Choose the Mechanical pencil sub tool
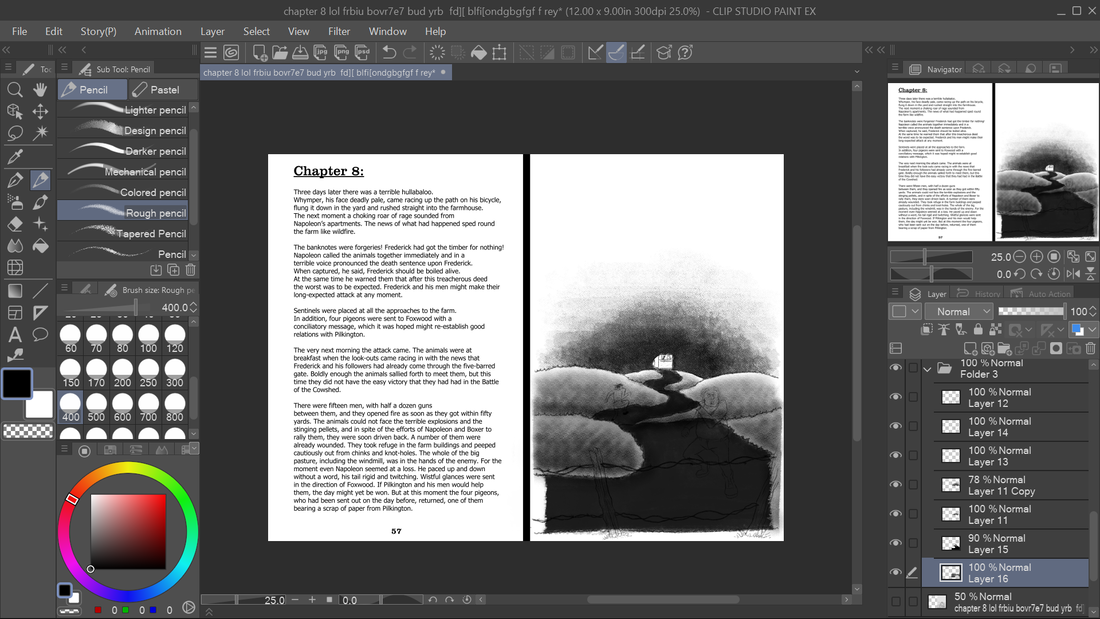The image size is (1100, 619). click(x=122, y=172)
